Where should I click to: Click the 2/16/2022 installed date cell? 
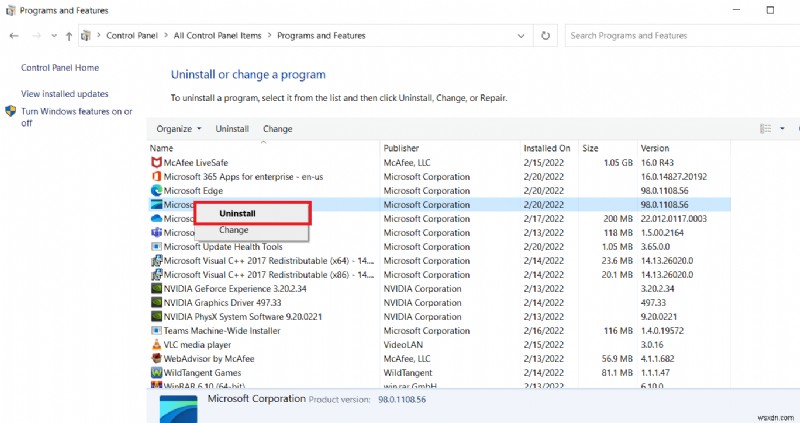coord(543,331)
